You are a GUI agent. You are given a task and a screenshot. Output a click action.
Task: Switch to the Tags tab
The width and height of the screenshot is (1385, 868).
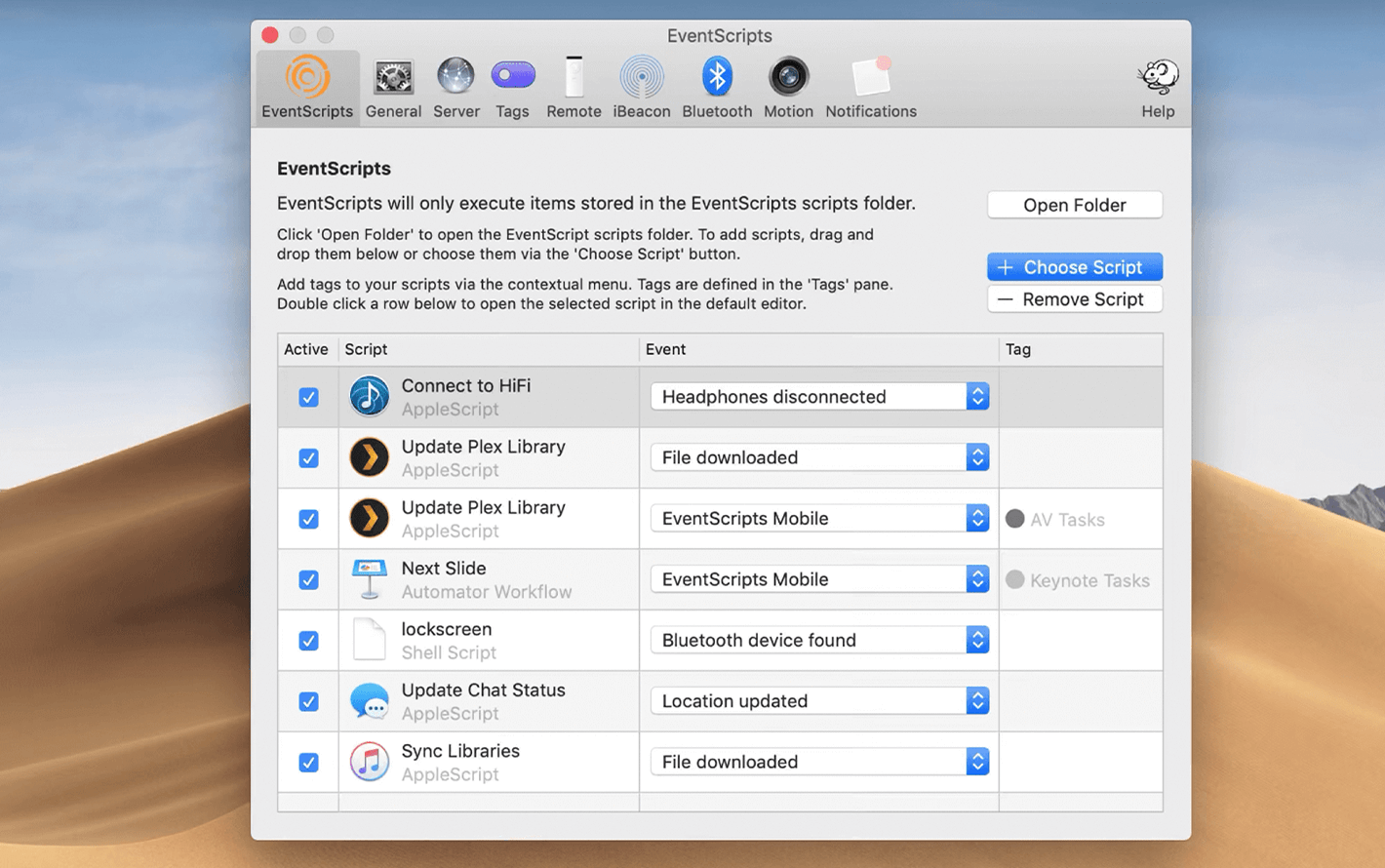[512, 88]
